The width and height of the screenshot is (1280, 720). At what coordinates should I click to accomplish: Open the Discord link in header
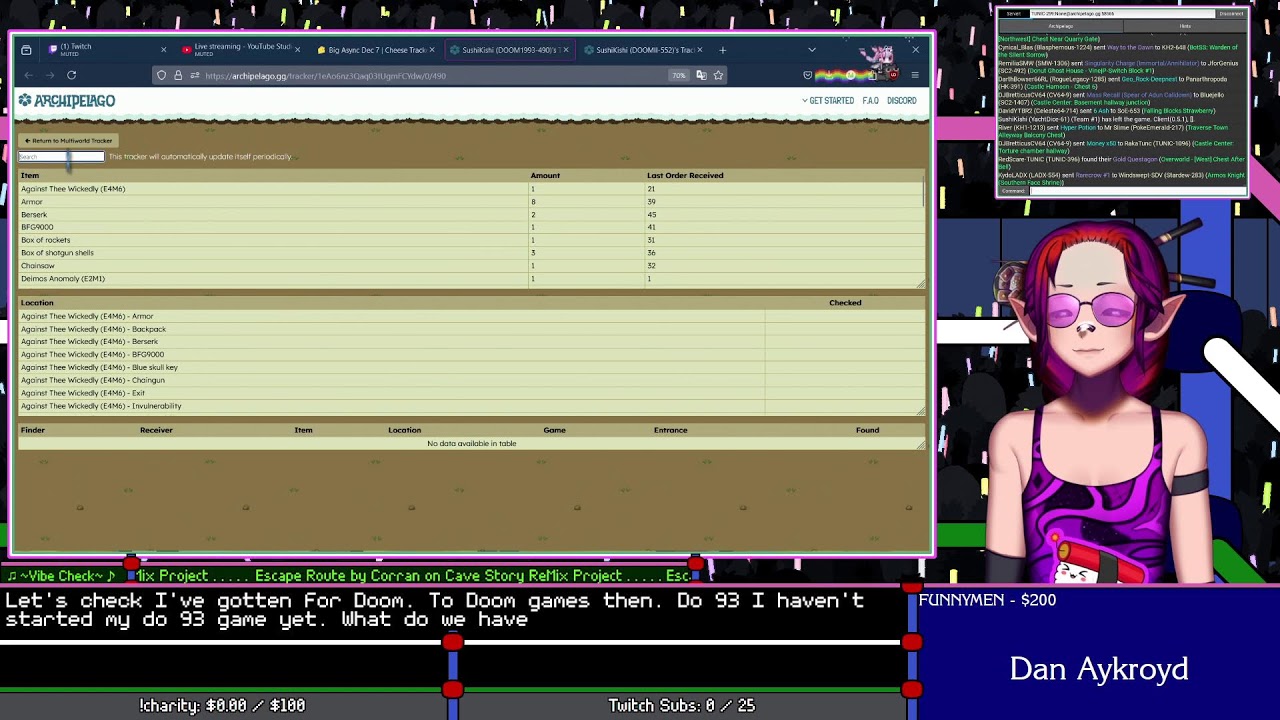[x=901, y=101]
